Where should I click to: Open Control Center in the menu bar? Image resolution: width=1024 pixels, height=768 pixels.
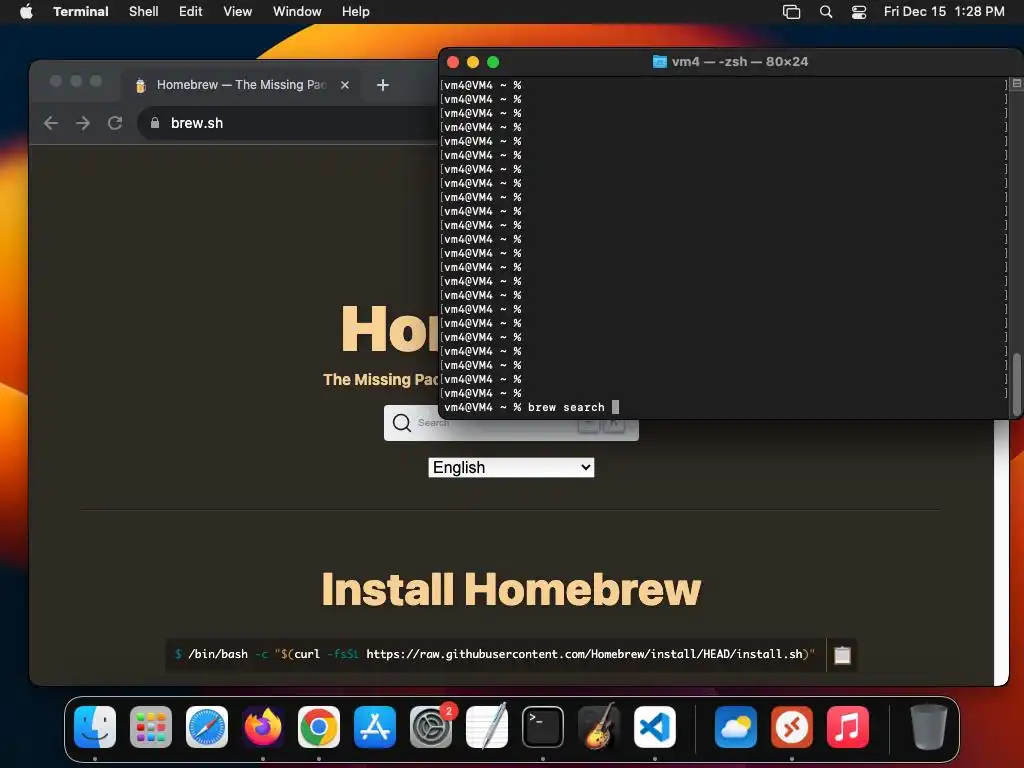pyautogui.click(x=859, y=12)
